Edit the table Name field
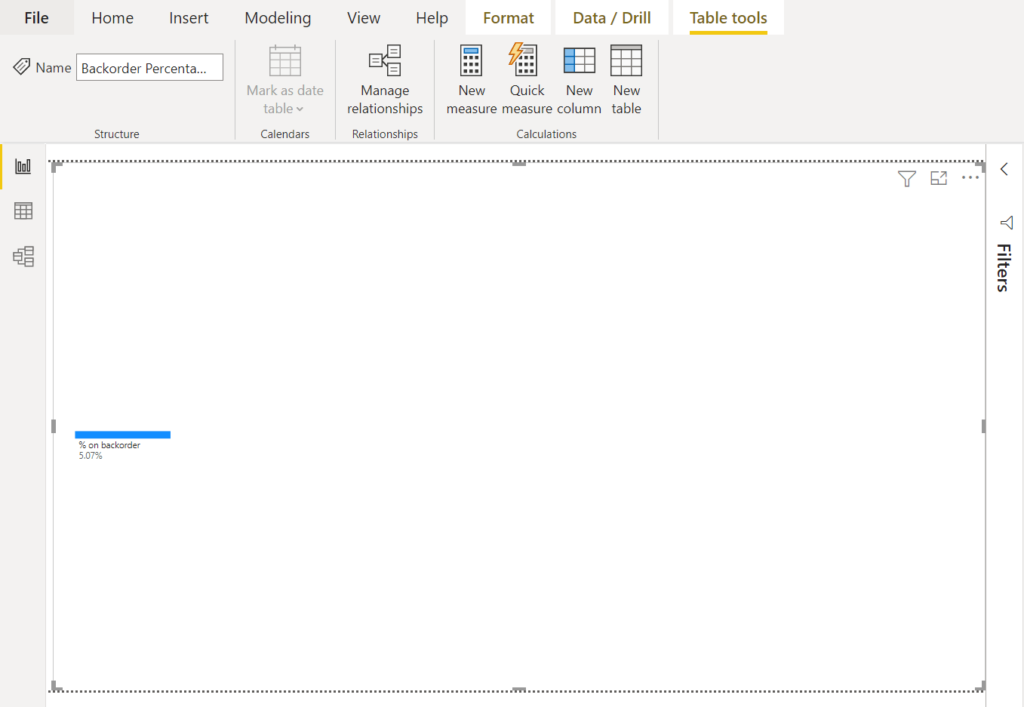The width and height of the screenshot is (1024, 707). click(149, 67)
